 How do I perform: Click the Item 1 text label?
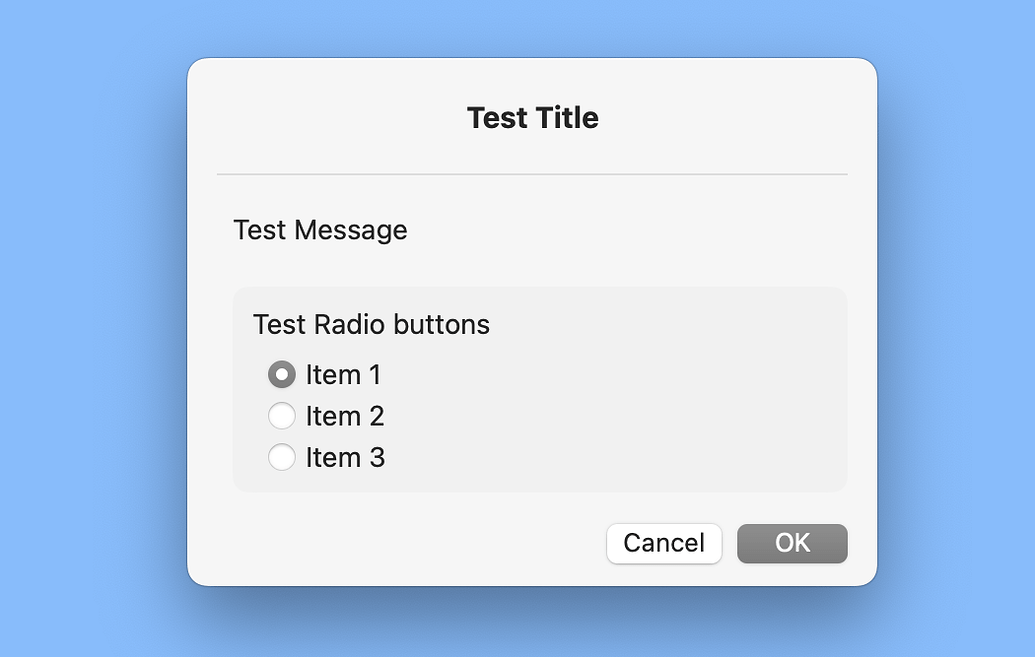(x=343, y=374)
